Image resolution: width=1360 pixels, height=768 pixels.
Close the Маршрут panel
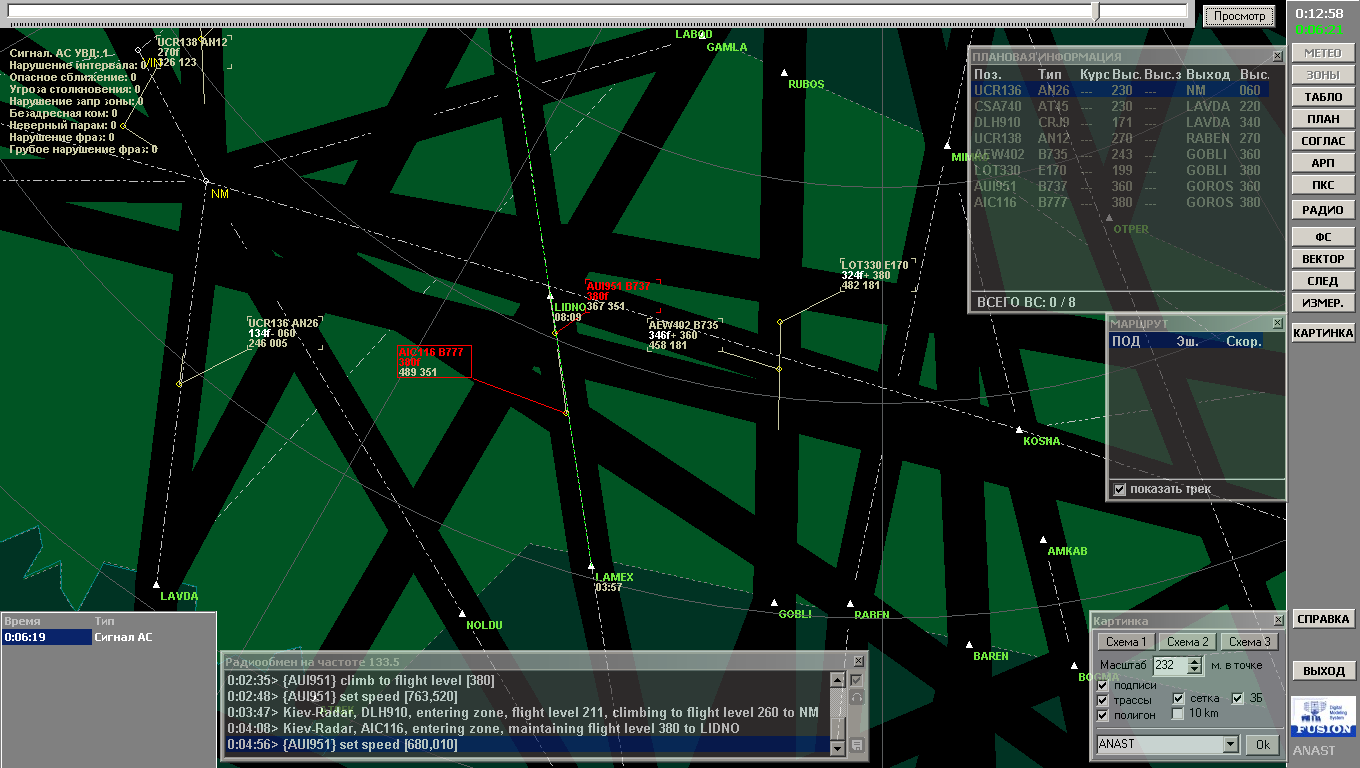(x=1277, y=324)
